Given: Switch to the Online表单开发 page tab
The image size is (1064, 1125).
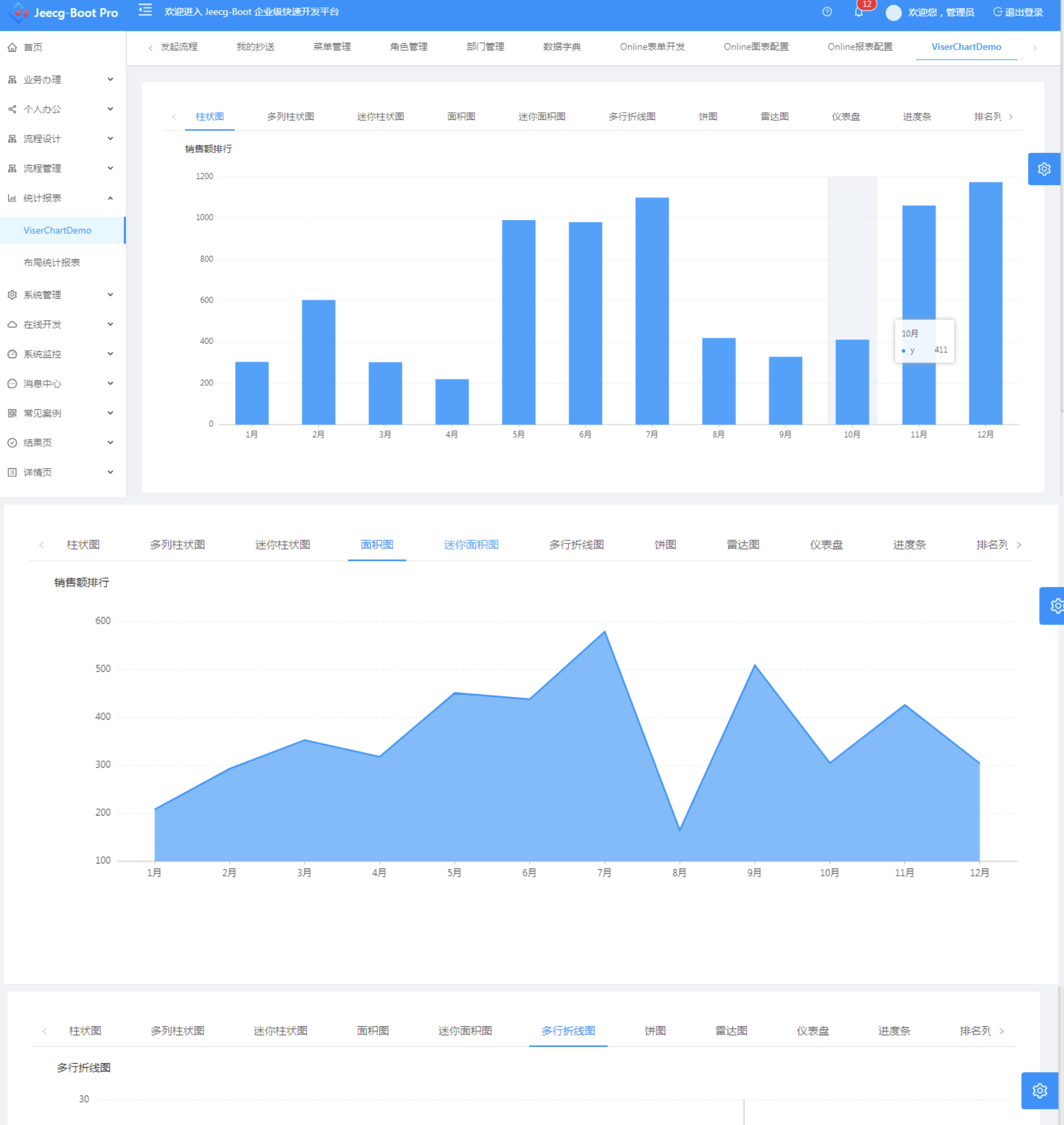Looking at the screenshot, I should tap(652, 47).
